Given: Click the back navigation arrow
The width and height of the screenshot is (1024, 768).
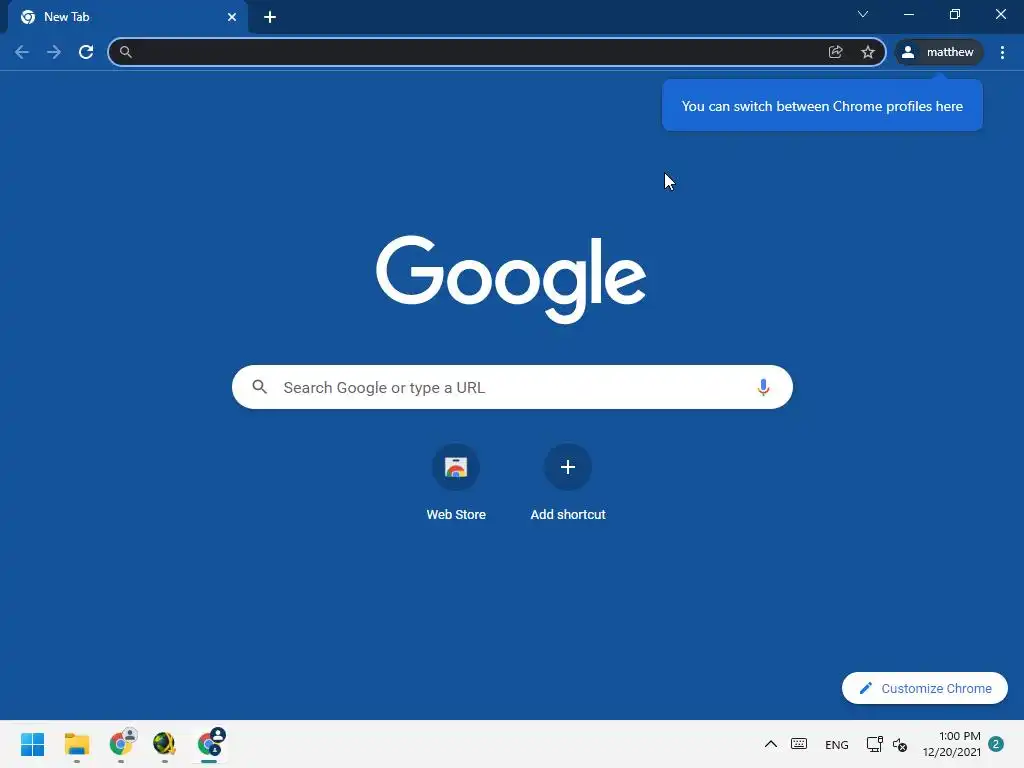Looking at the screenshot, I should point(22,52).
